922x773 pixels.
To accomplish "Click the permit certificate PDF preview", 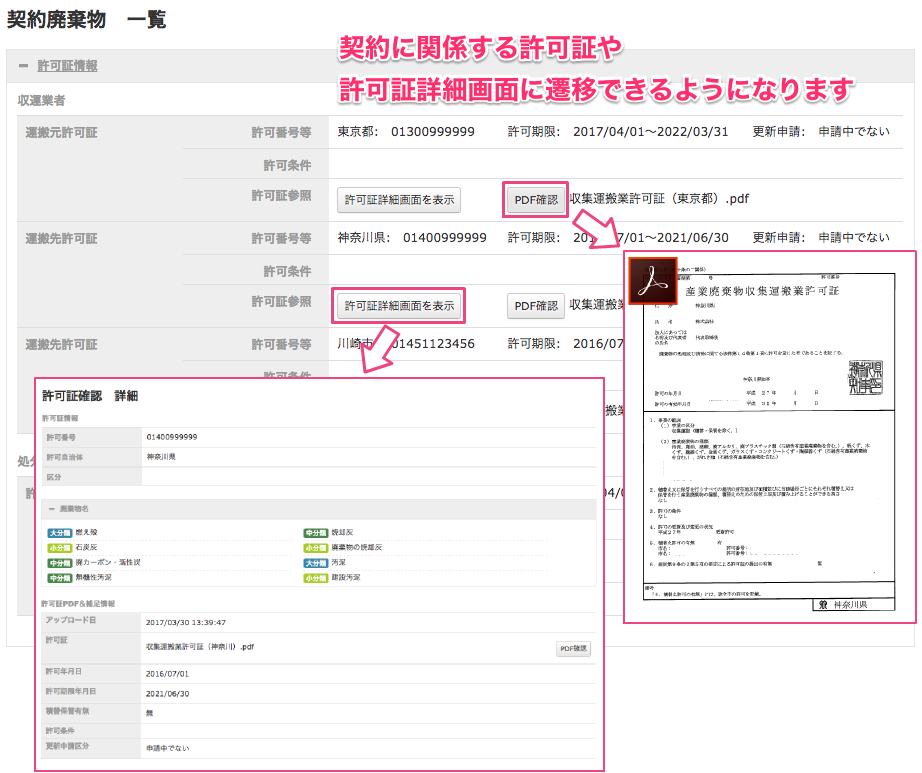I will 770,440.
